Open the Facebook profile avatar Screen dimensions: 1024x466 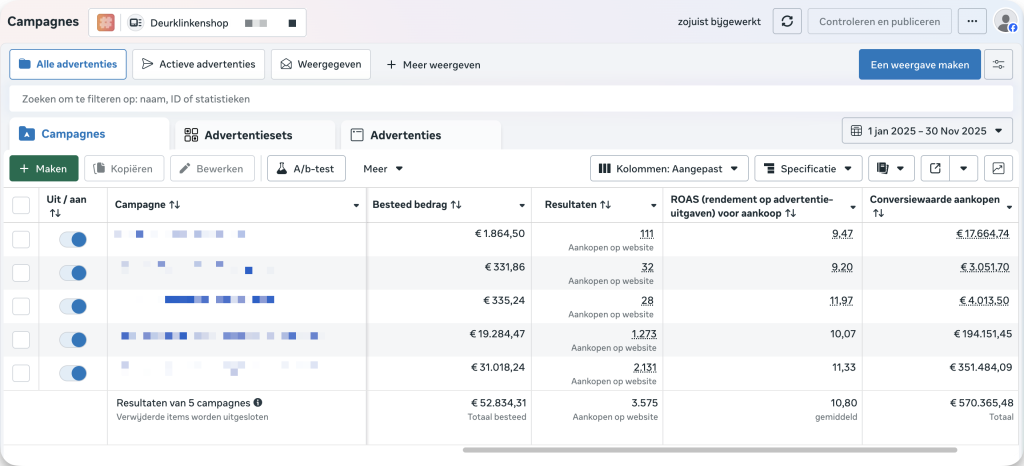point(1005,21)
